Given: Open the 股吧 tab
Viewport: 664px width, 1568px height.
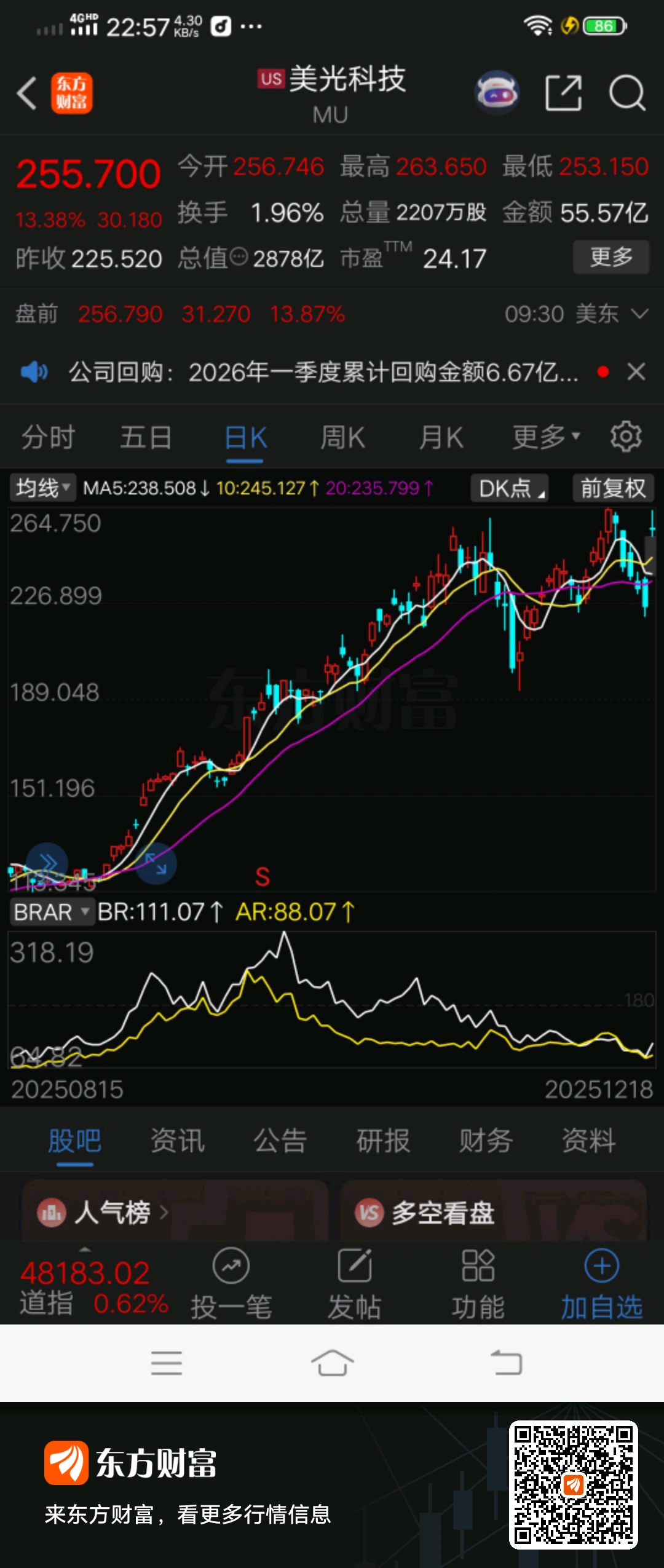Looking at the screenshot, I should click(x=75, y=1141).
